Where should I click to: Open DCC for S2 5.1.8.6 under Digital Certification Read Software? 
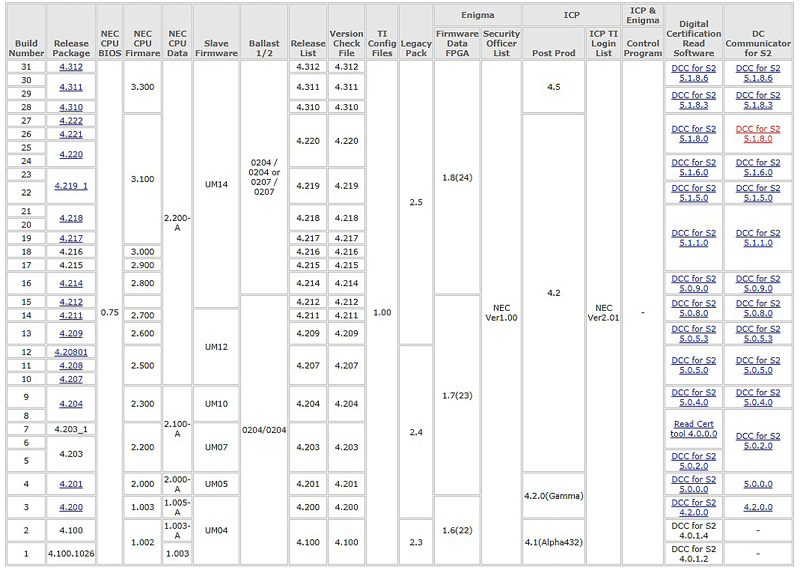(693, 73)
